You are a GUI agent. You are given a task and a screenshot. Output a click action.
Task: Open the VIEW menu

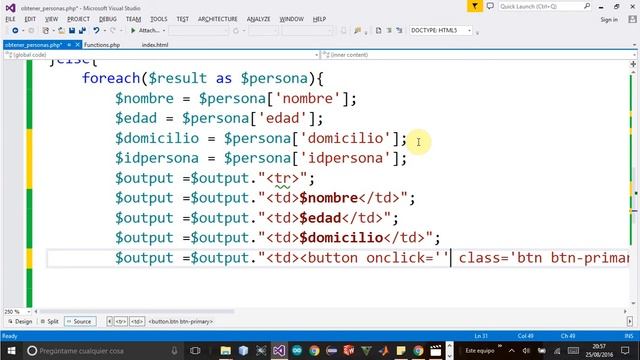click(51, 19)
